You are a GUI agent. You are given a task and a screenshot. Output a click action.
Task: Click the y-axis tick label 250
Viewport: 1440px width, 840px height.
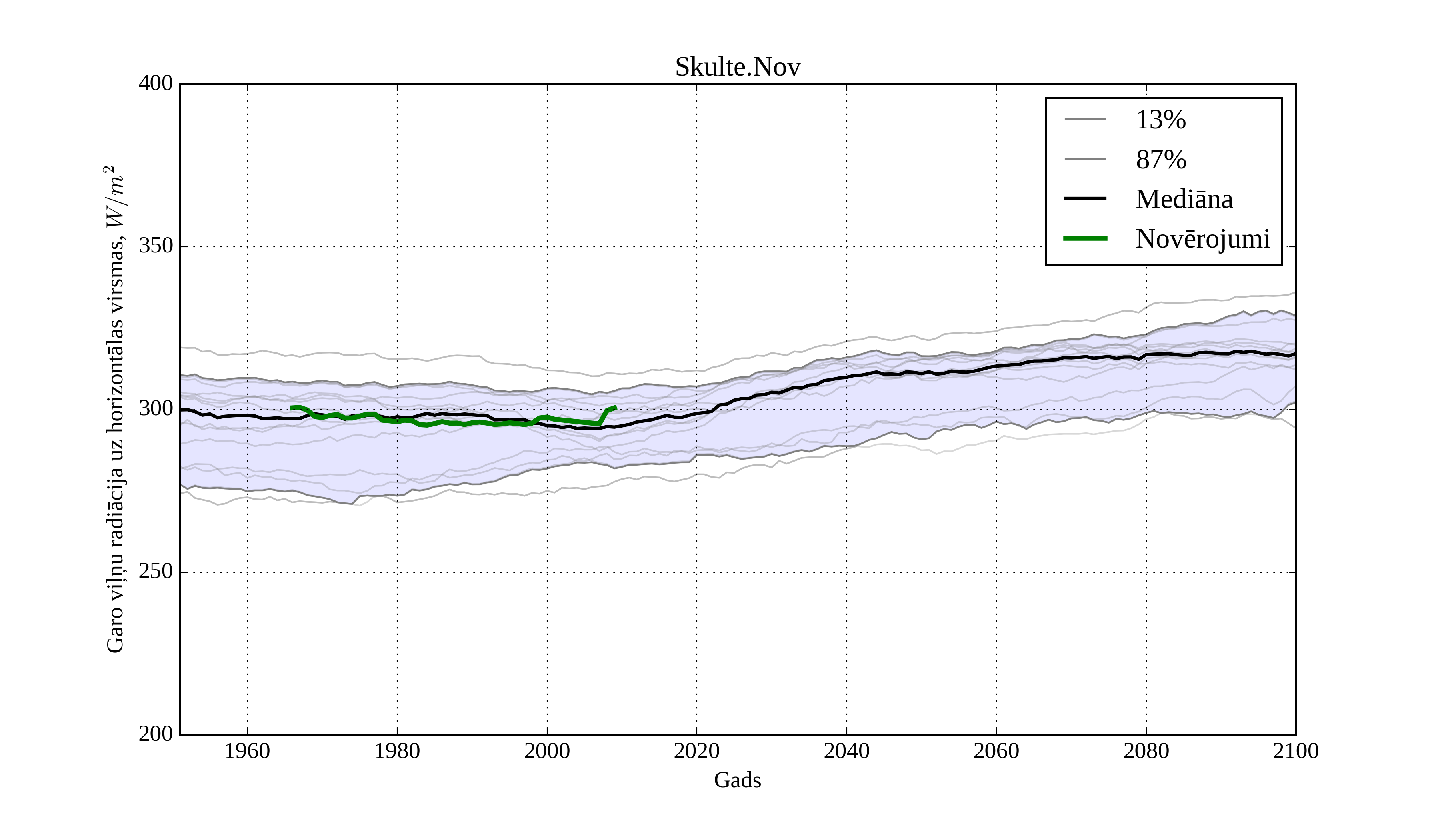pos(156,571)
